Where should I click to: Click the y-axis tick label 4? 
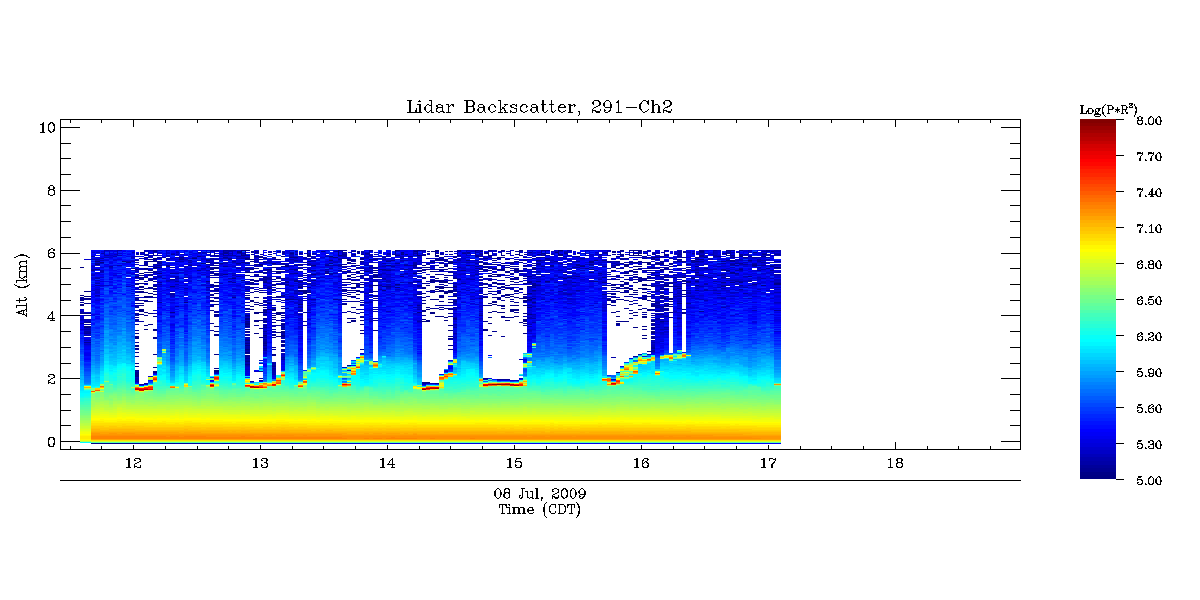50,316
